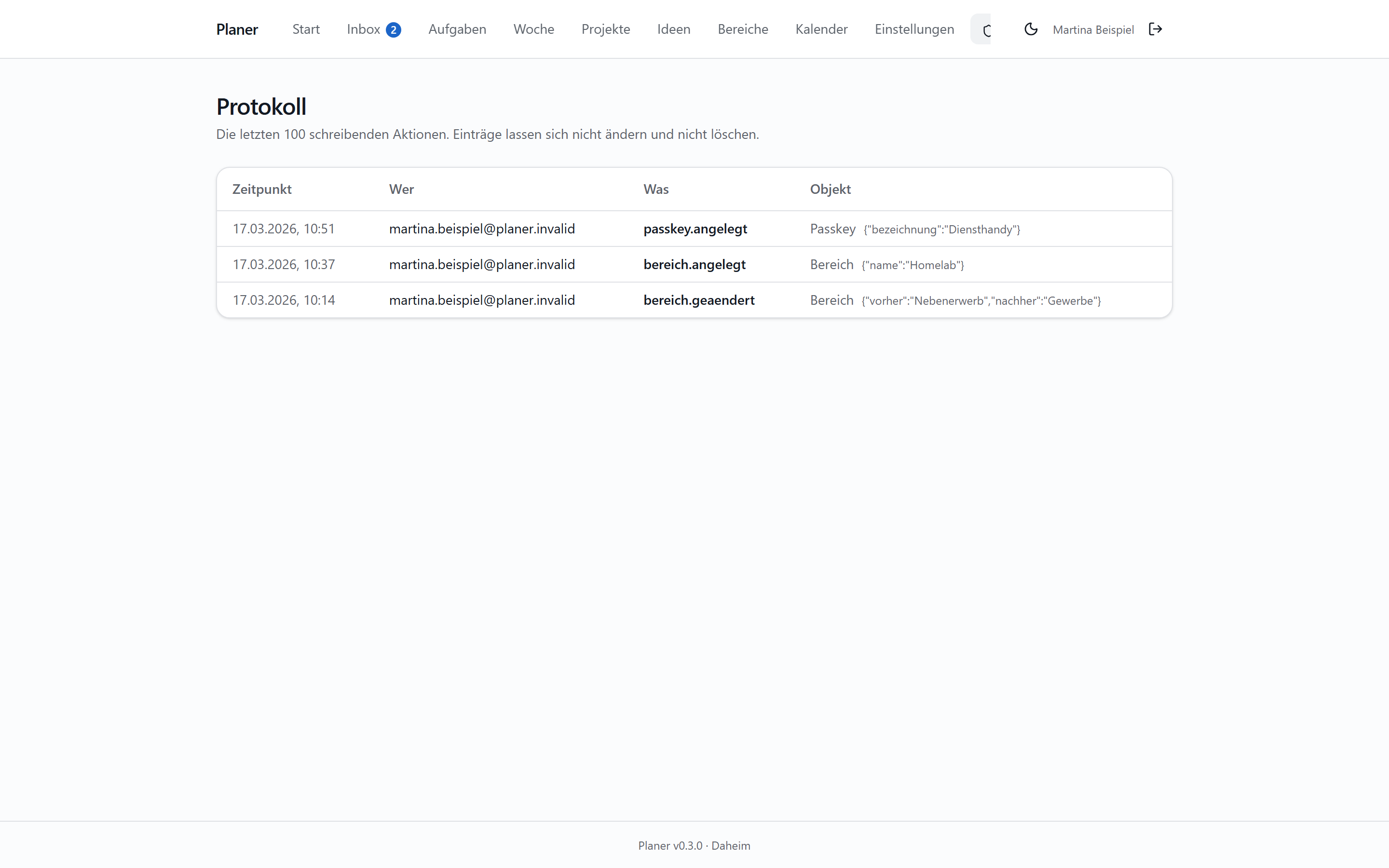Image resolution: width=1389 pixels, height=868 pixels.
Task: Open Einstellungen
Action: pyautogui.click(x=914, y=29)
